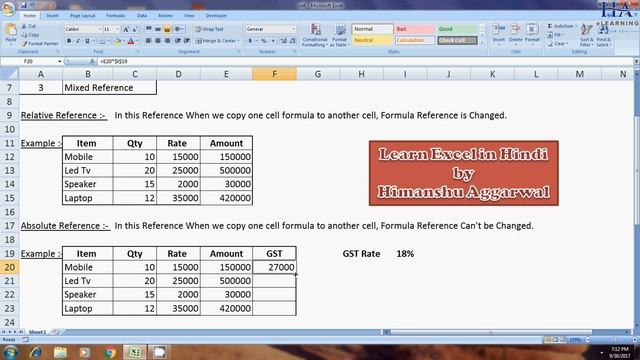Open the Find & Select menu
640x360 pixels.
604,35
